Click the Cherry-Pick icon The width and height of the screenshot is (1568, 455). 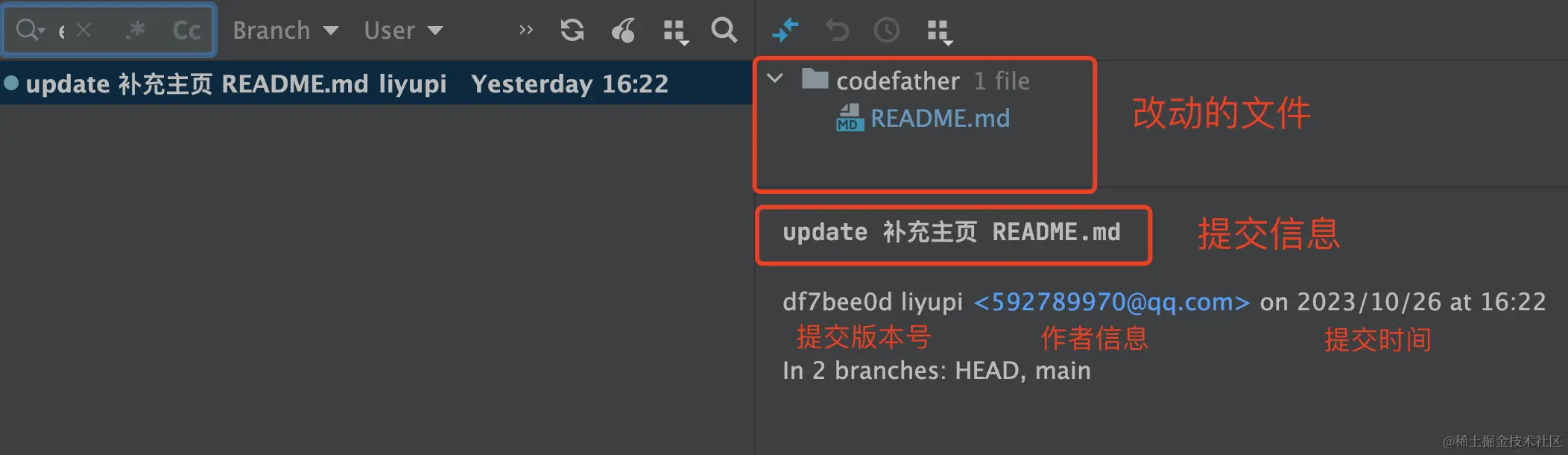[623, 31]
